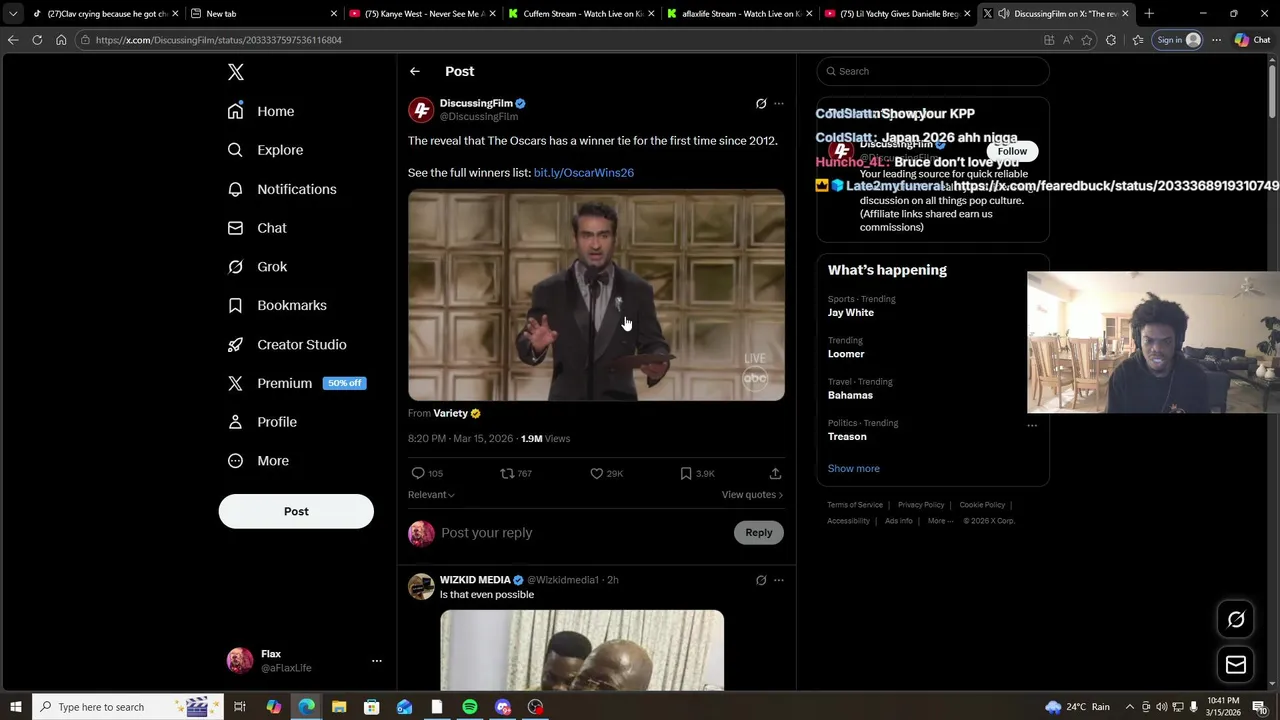
Task: Switch to aflaxlife Stream tab
Action: pos(739,14)
